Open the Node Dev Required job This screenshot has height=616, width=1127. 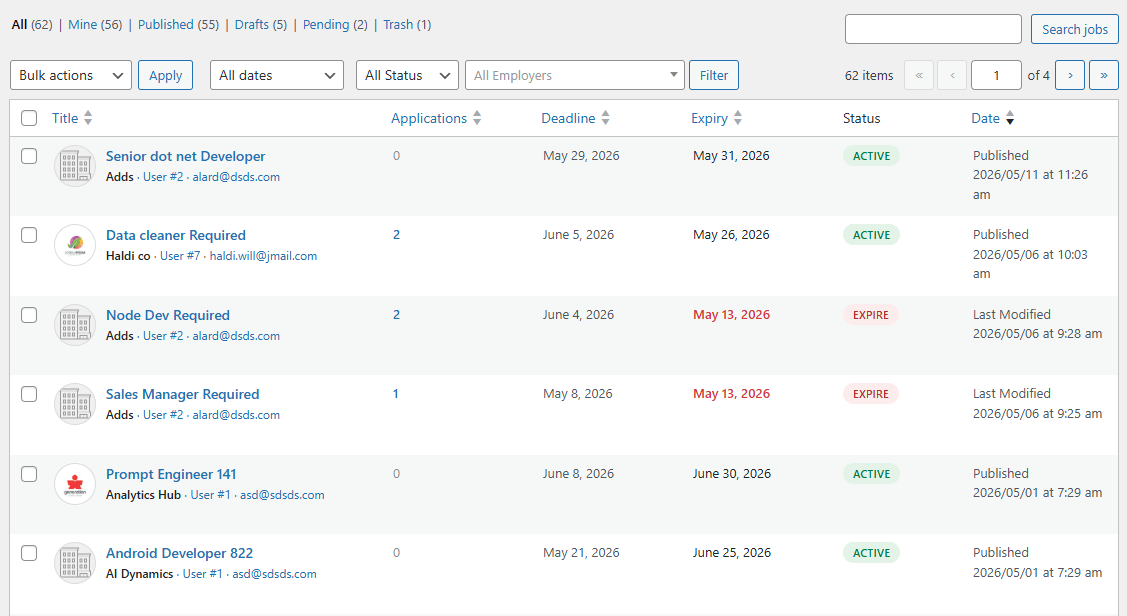[x=167, y=315]
